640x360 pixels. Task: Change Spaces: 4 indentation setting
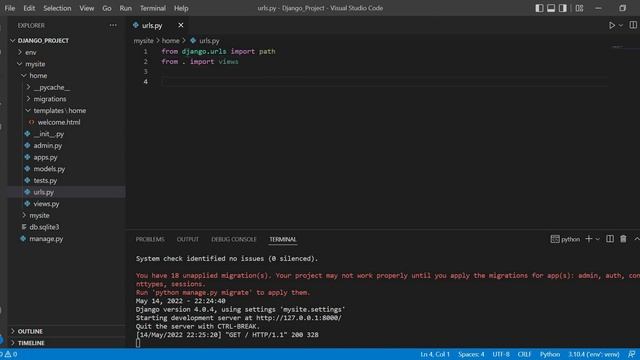point(471,354)
